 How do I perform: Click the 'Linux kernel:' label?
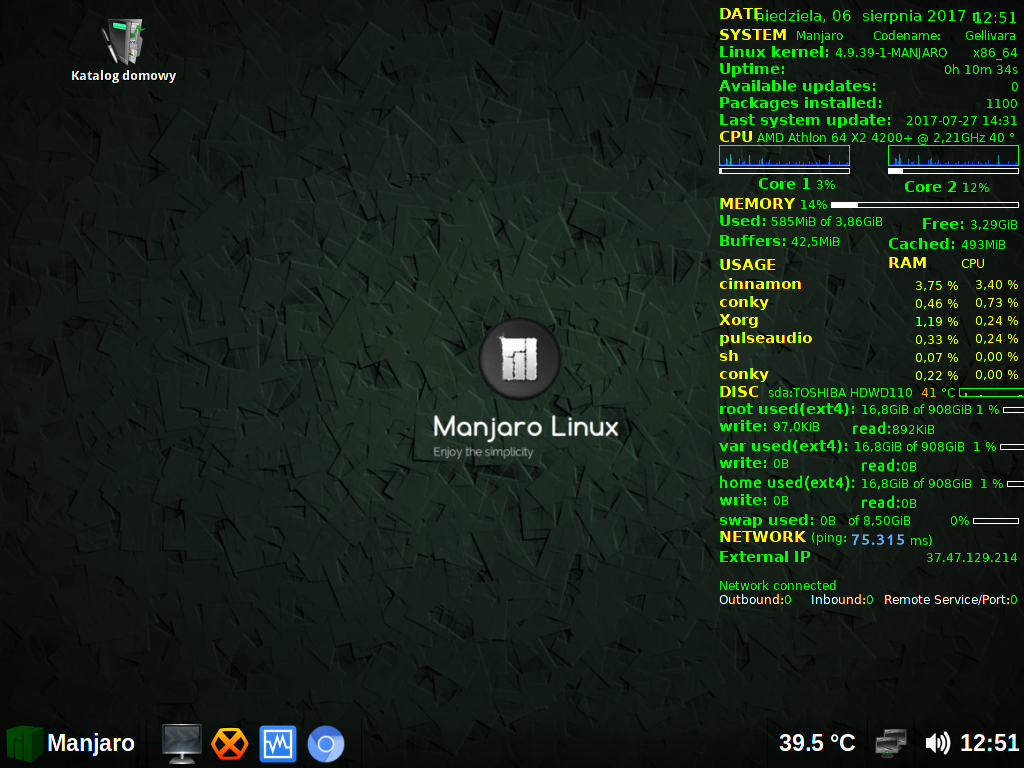coord(774,52)
